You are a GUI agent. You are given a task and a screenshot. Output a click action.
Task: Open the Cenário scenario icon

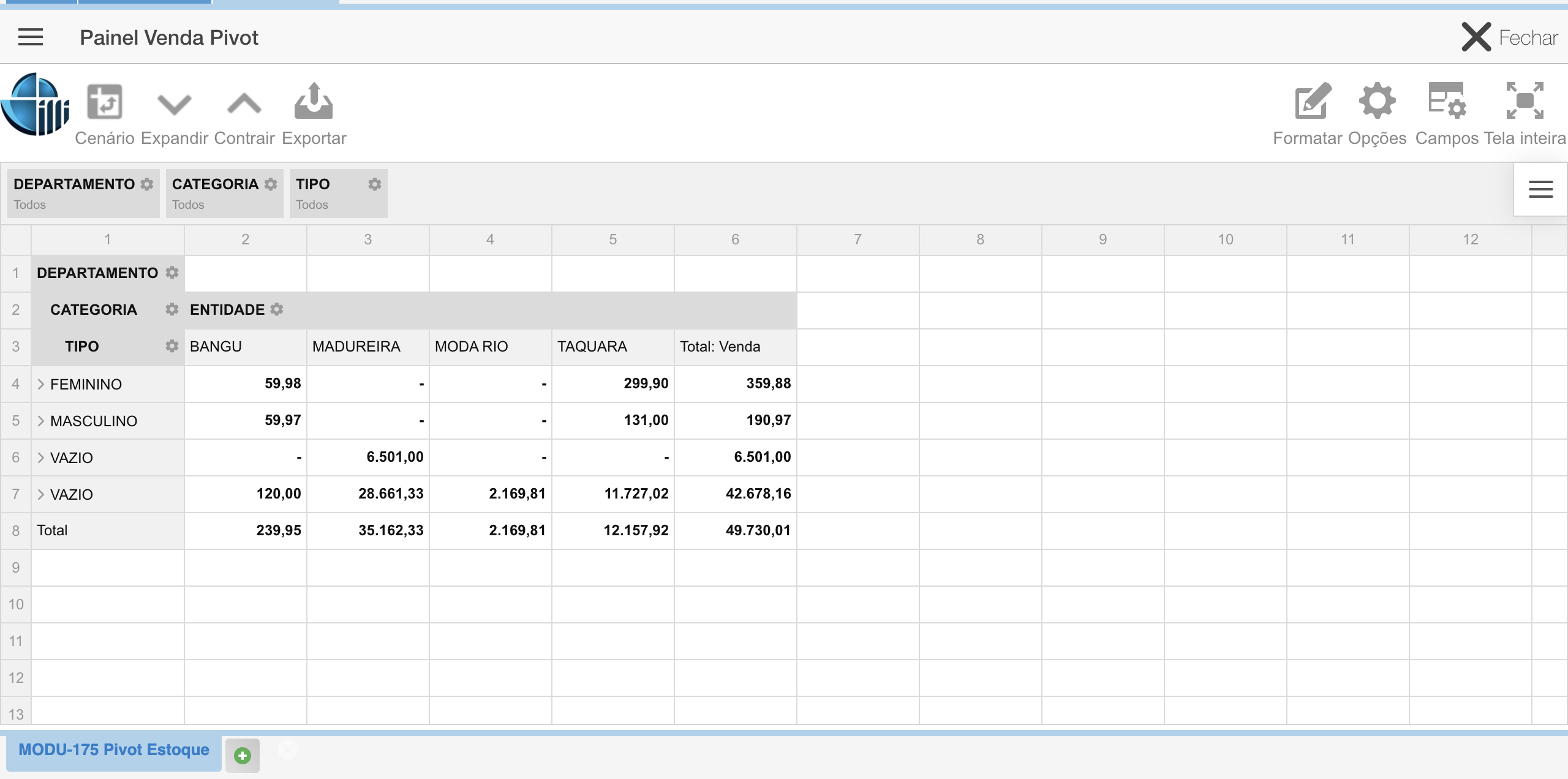[105, 102]
